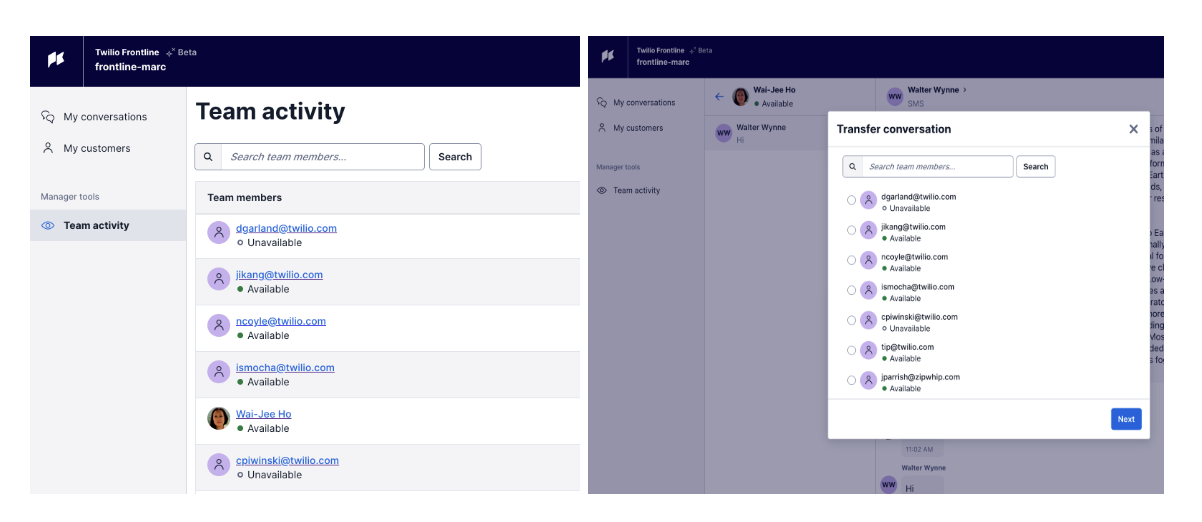Click the Beta sparkle icon in left header
This screenshot has height=522, width=1202.
pyautogui.click(x=171, y=52)
